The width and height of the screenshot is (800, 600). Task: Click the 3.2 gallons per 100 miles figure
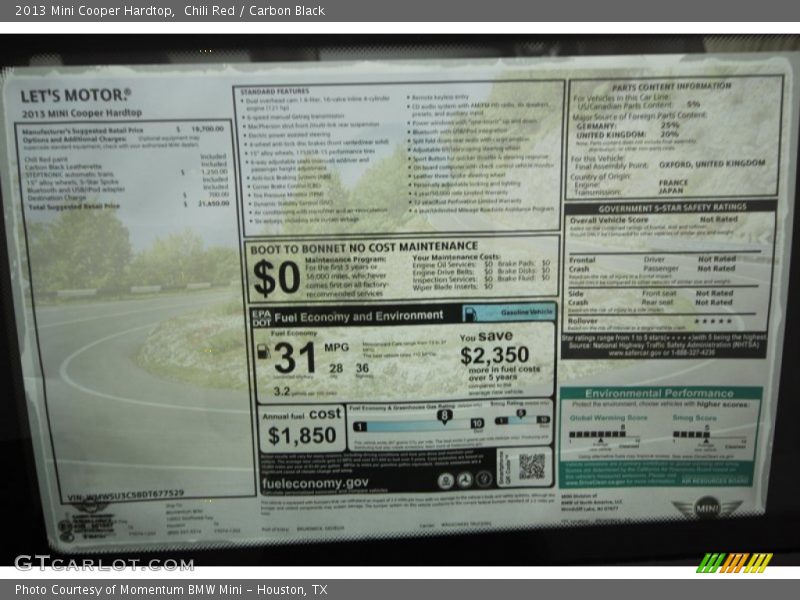coord(282,391)
